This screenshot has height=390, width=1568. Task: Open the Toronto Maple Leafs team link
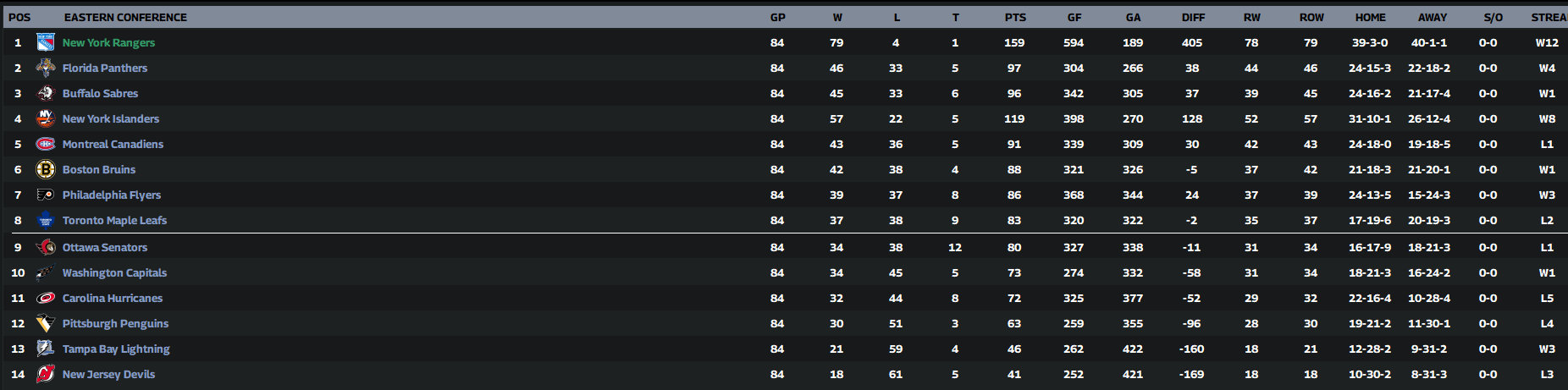click(x=114, y=220)
